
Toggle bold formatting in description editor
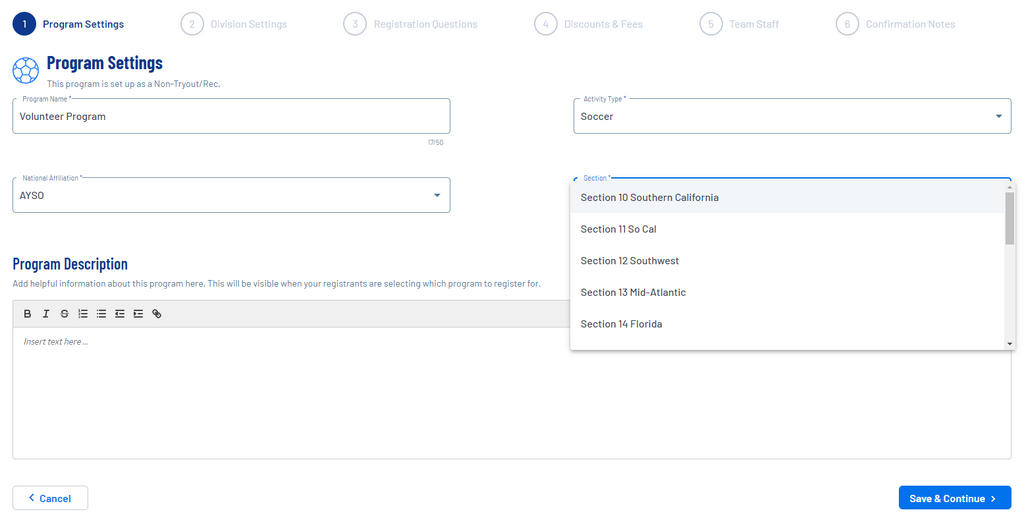(27, 314)
